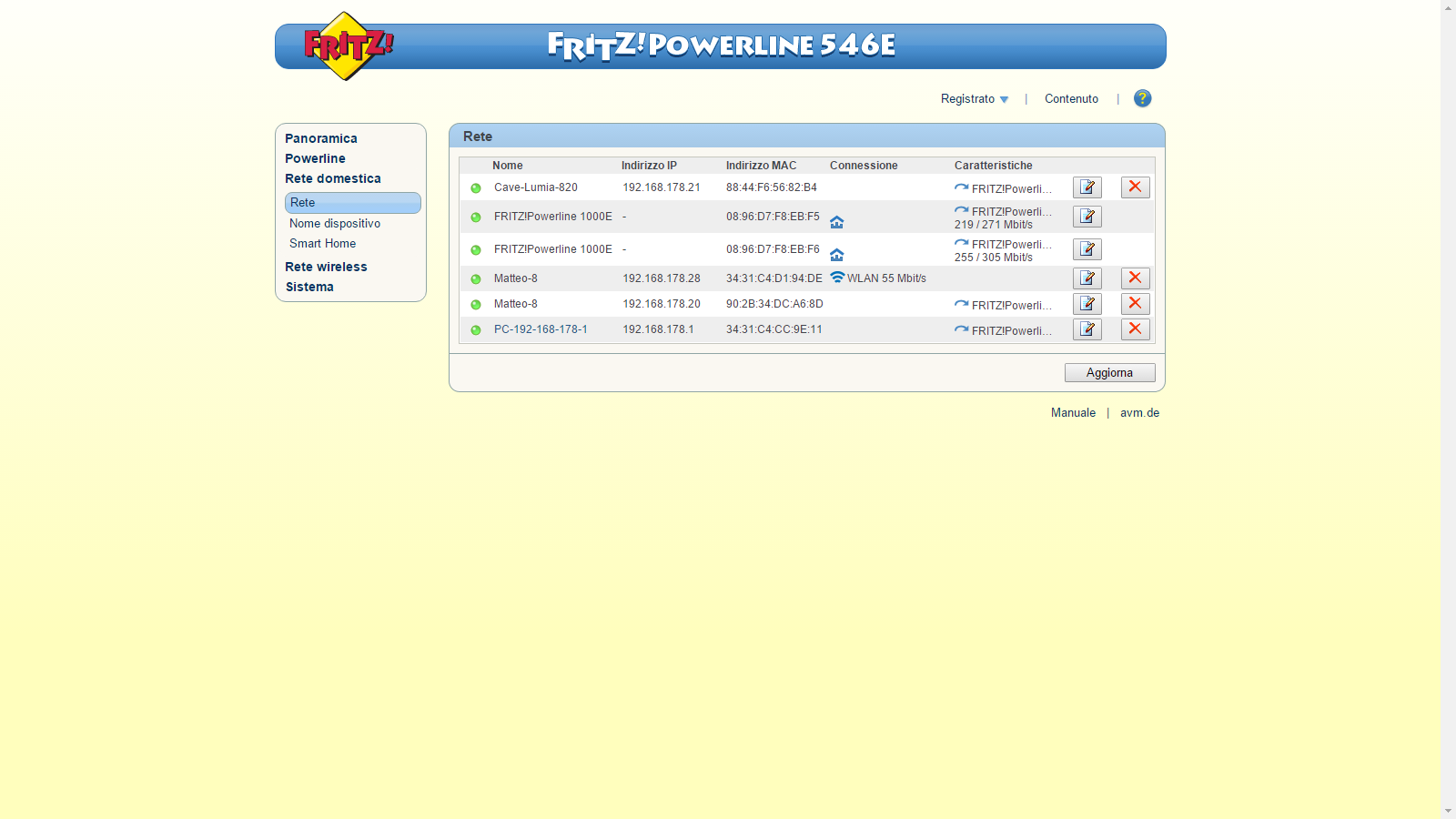Expand the Rete wireless menu section

pos(326,267)
